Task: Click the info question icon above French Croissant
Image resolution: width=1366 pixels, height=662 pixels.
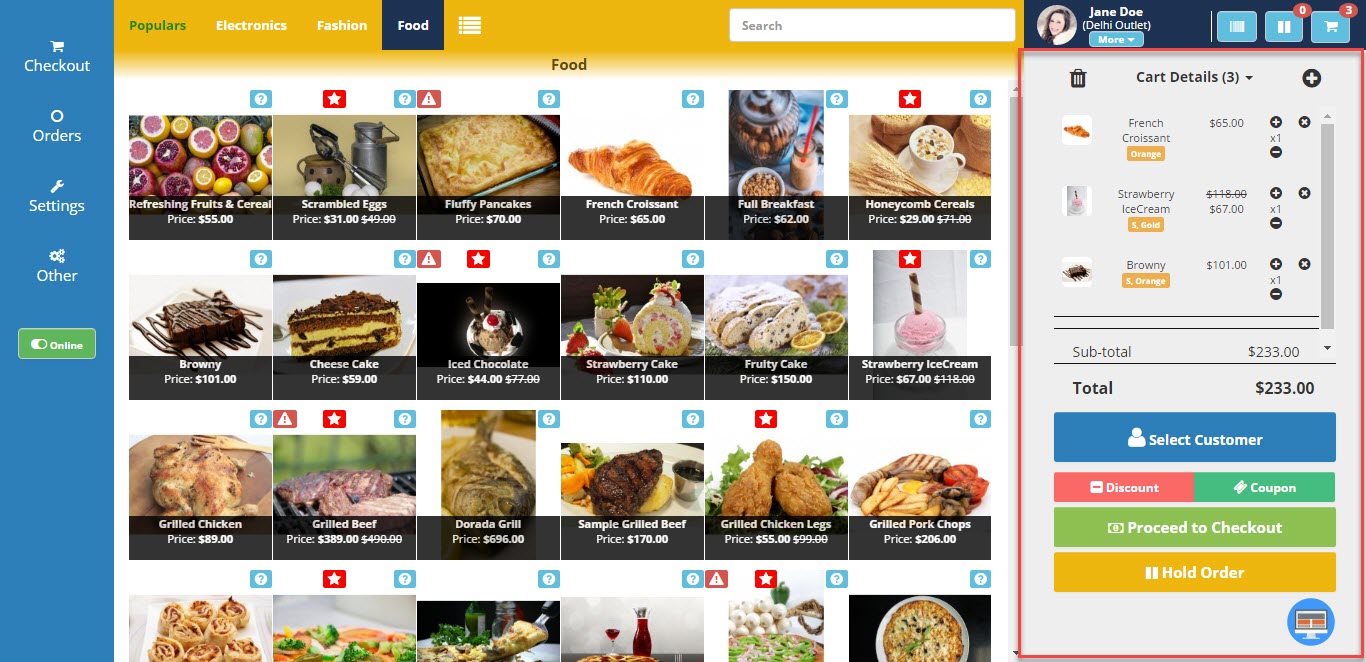Action: point(693,99)
